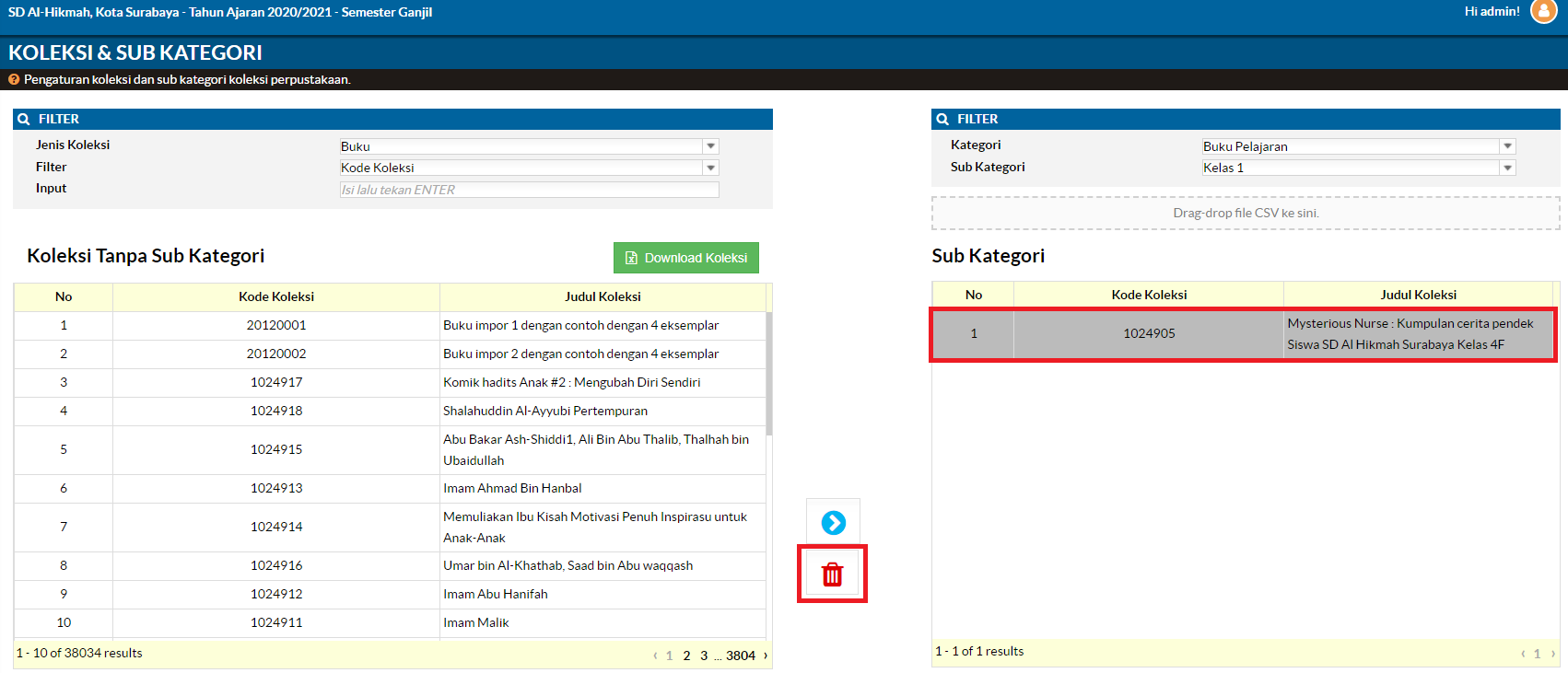Click the CSV drag-drop upload area
This screenshot has width=1568, height=673.
tap(1246, 213)
